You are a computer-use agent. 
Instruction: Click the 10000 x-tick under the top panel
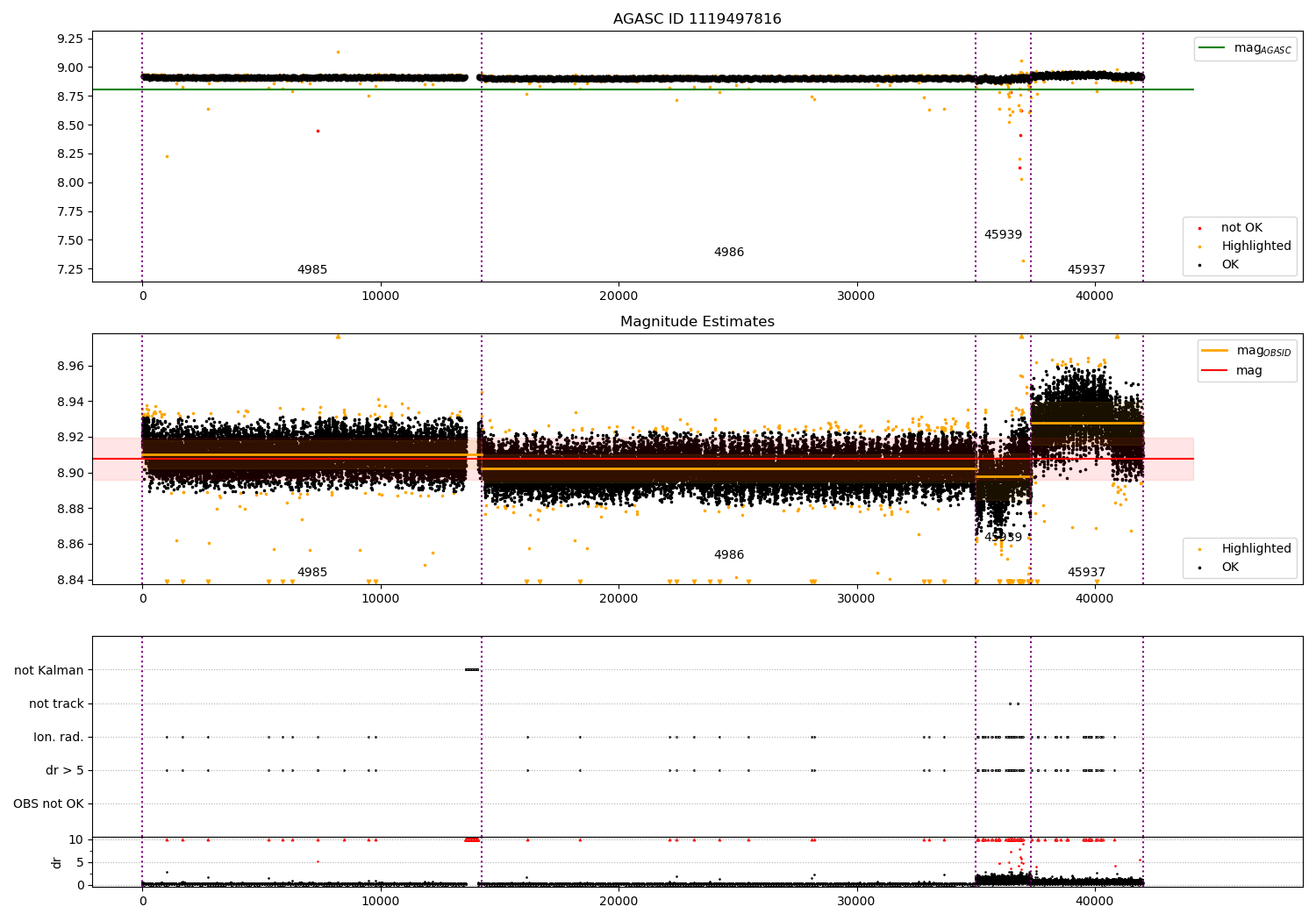[x=380, y=296]
